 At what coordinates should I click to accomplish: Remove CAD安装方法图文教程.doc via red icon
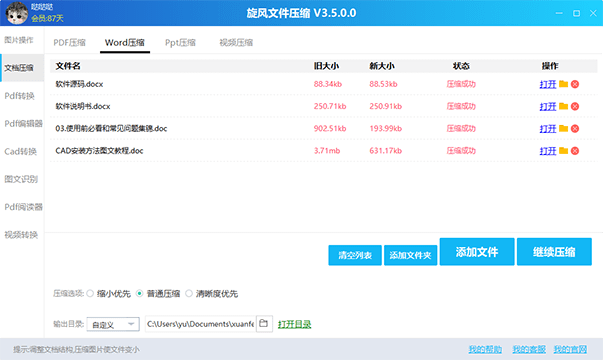click(575, 151)
